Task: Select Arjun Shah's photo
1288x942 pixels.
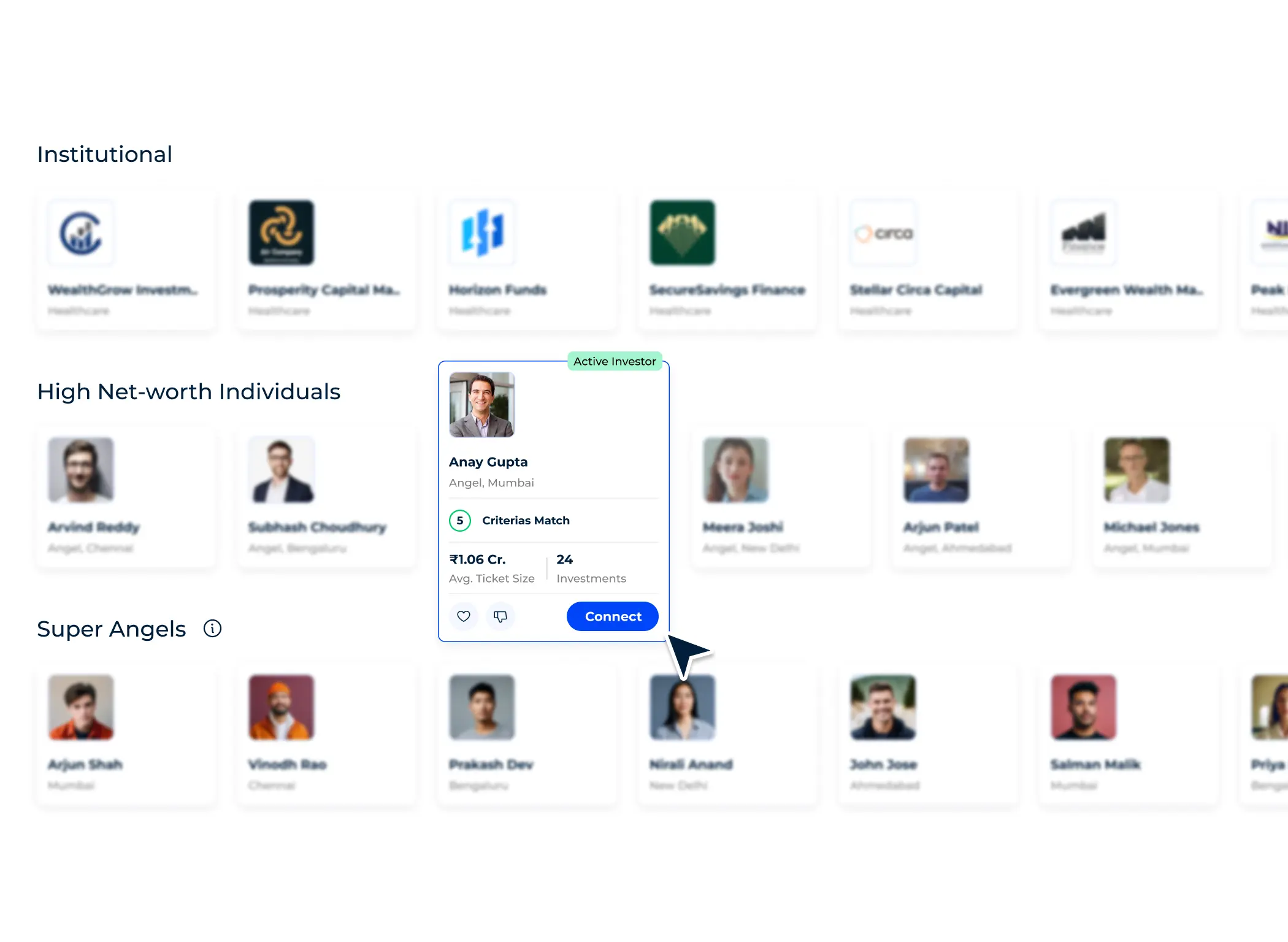Action: point(81,708)
